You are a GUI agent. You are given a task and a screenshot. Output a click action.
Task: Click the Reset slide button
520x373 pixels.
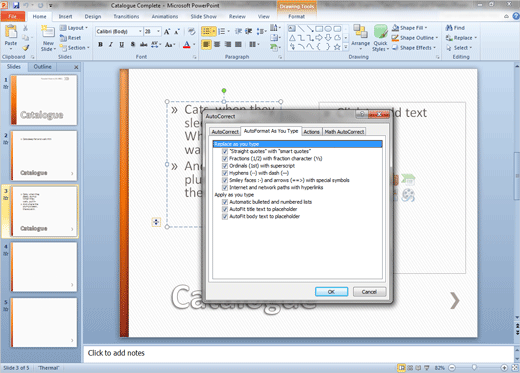click(x=71, y=38)
